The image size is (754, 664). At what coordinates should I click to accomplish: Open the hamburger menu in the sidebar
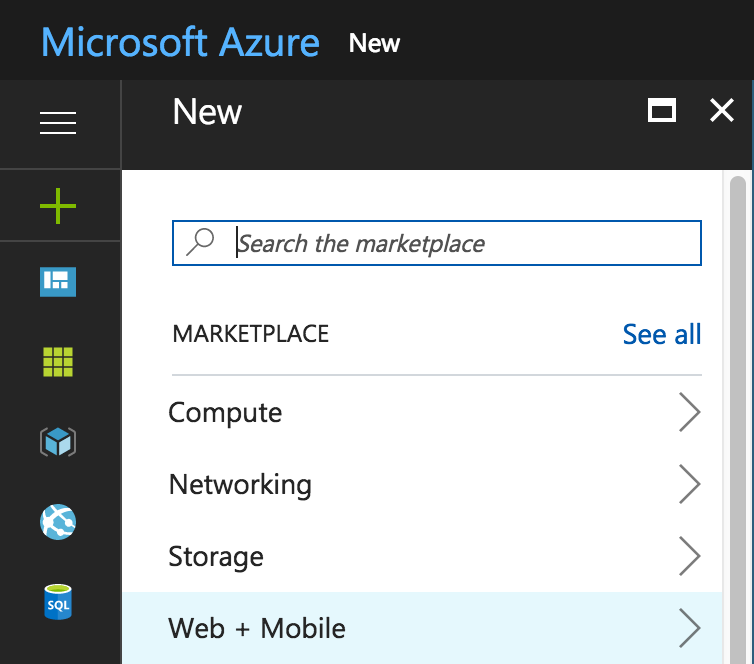click(58, 123)
